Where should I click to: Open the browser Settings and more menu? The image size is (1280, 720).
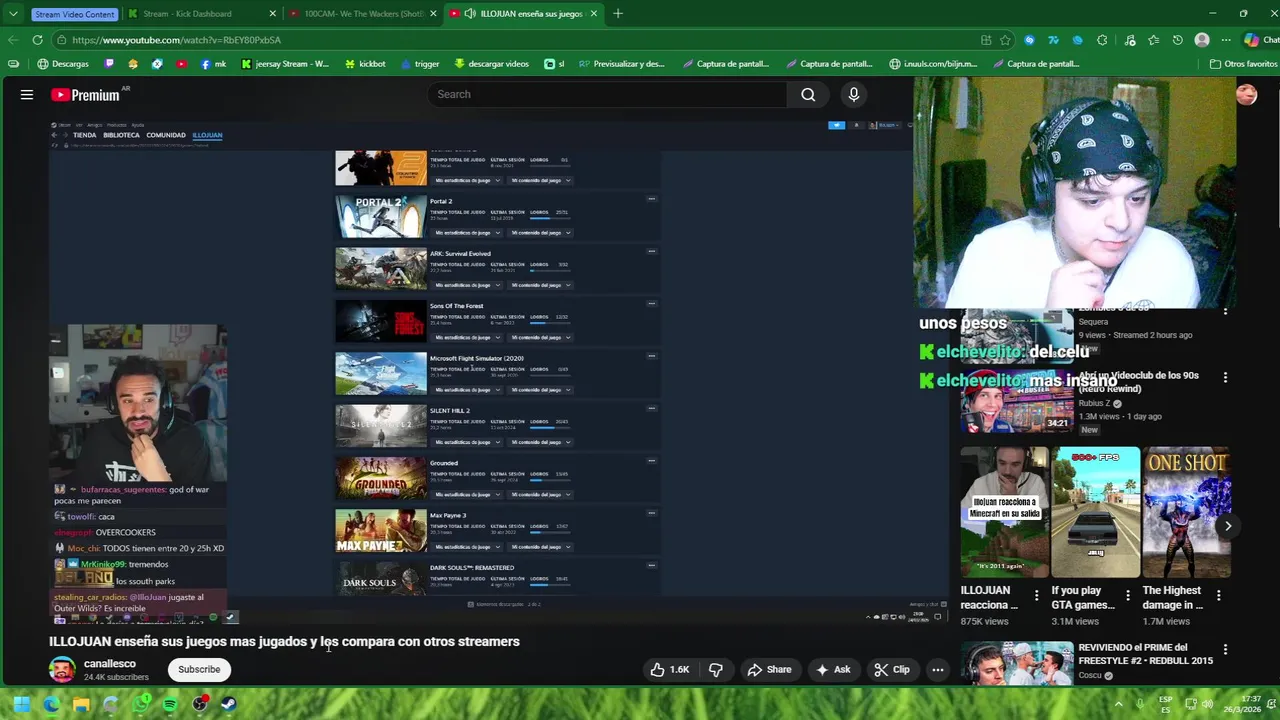coord(1226,40)
